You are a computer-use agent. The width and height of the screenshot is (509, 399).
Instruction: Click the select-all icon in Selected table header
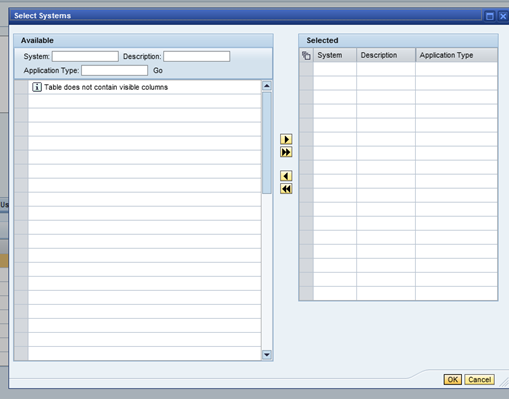[306, 55]
